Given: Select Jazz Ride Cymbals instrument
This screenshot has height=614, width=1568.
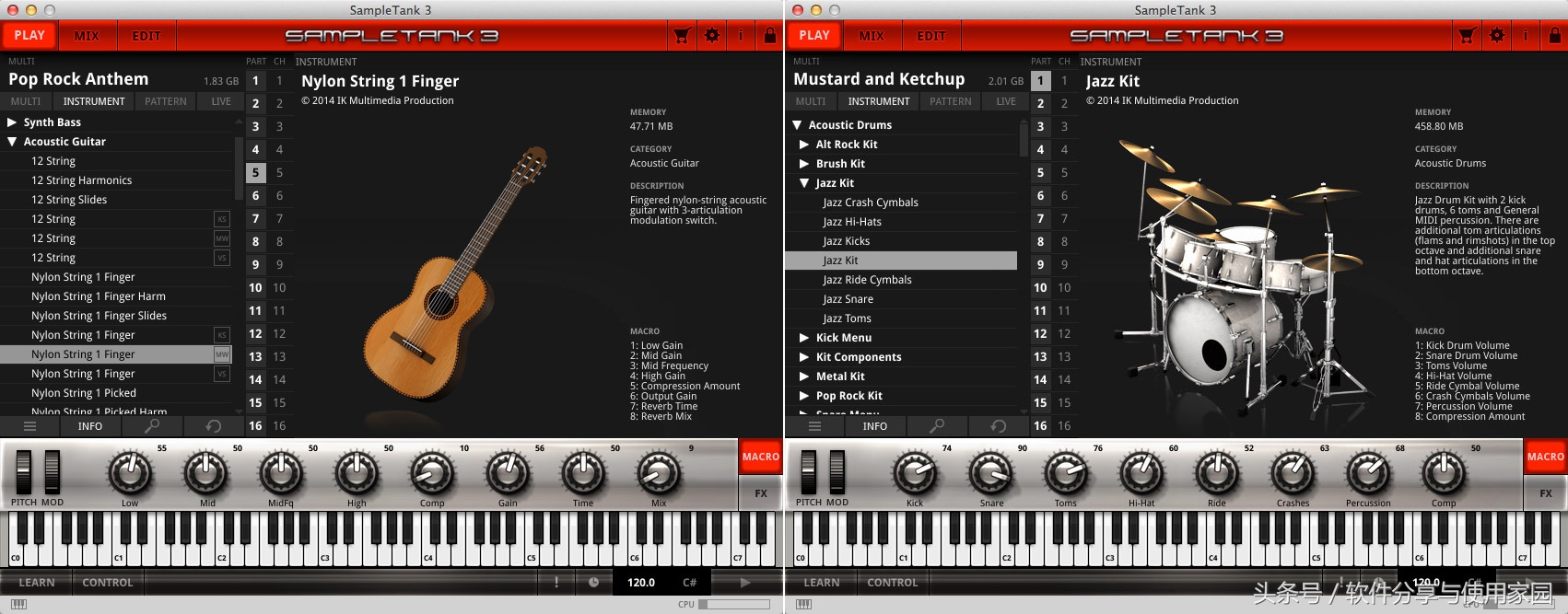Looking at the screenshot, I should (x=901, y=280).
